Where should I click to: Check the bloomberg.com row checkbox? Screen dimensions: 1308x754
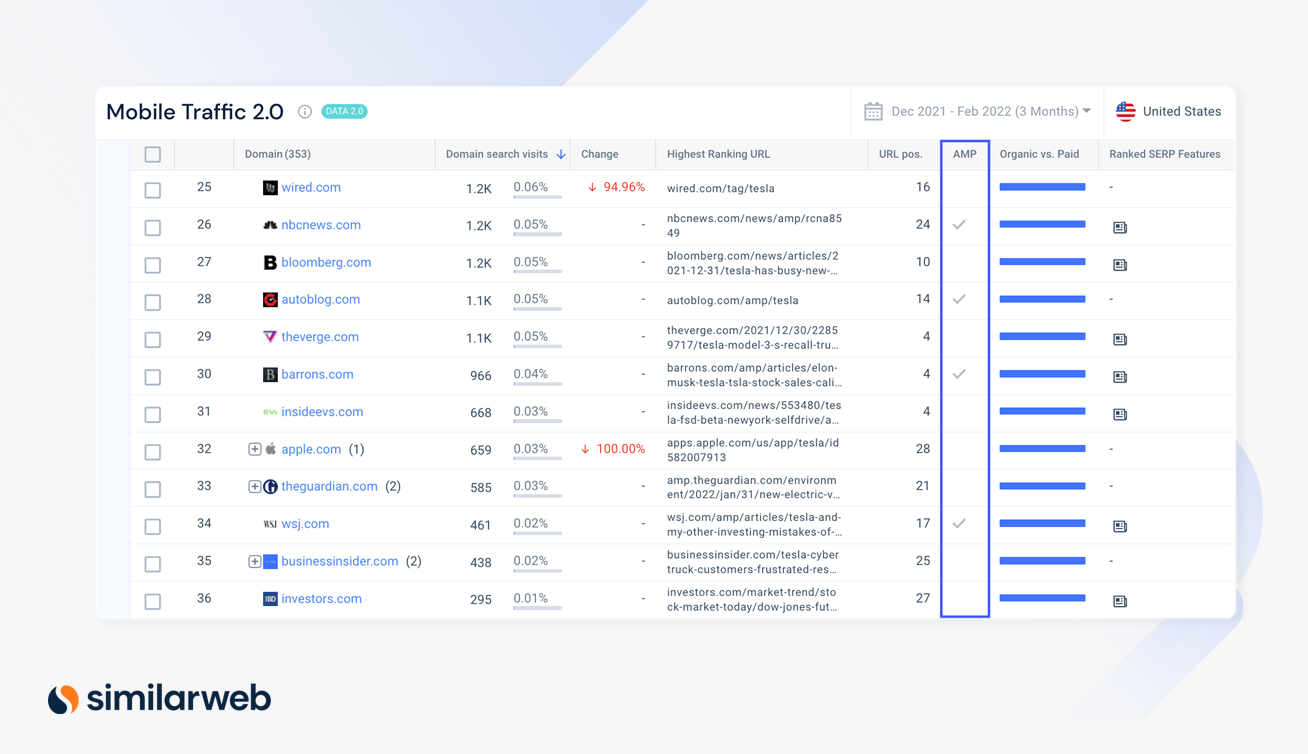(x=153, y=265)
